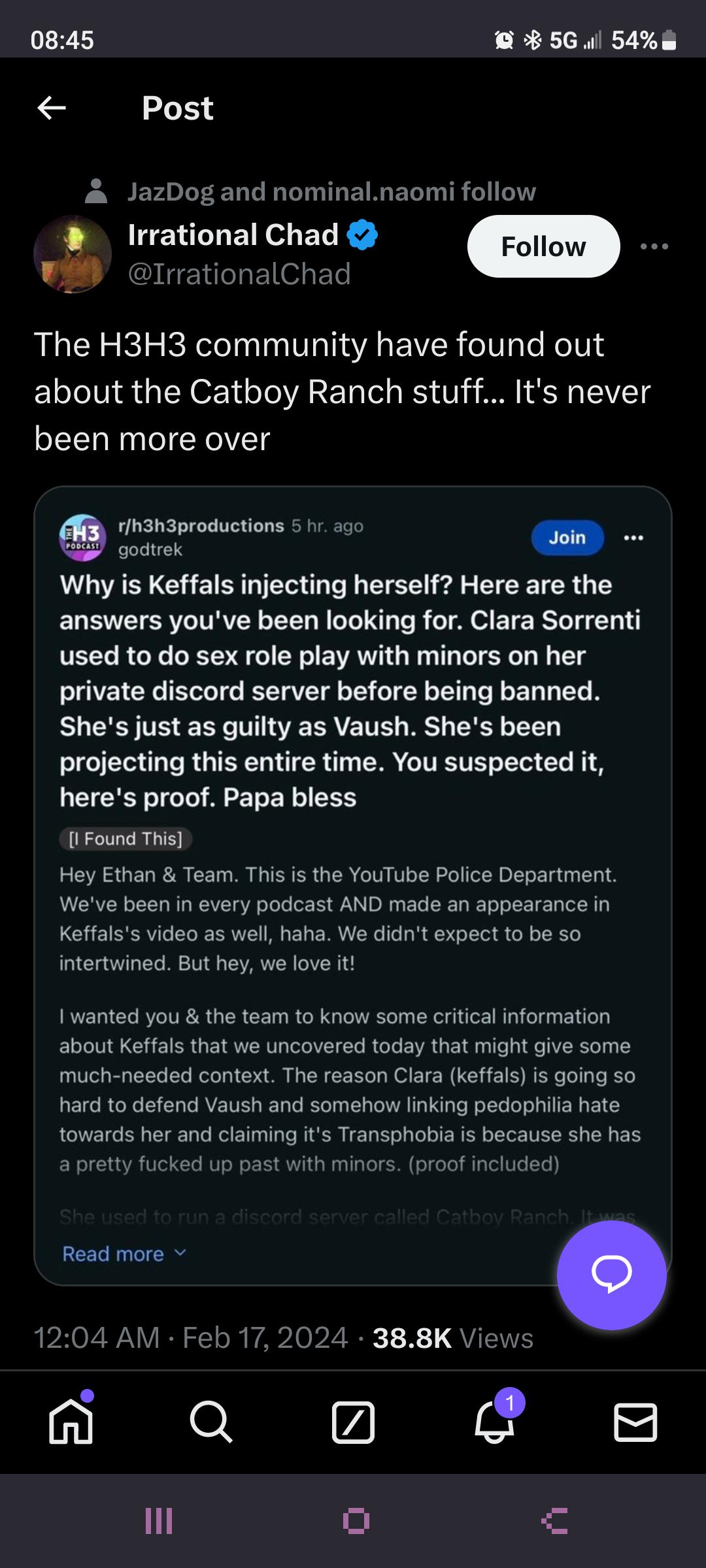Open the H3 Podcast subreddit avatar
The image size is (706, 1568).
(83, 537)
